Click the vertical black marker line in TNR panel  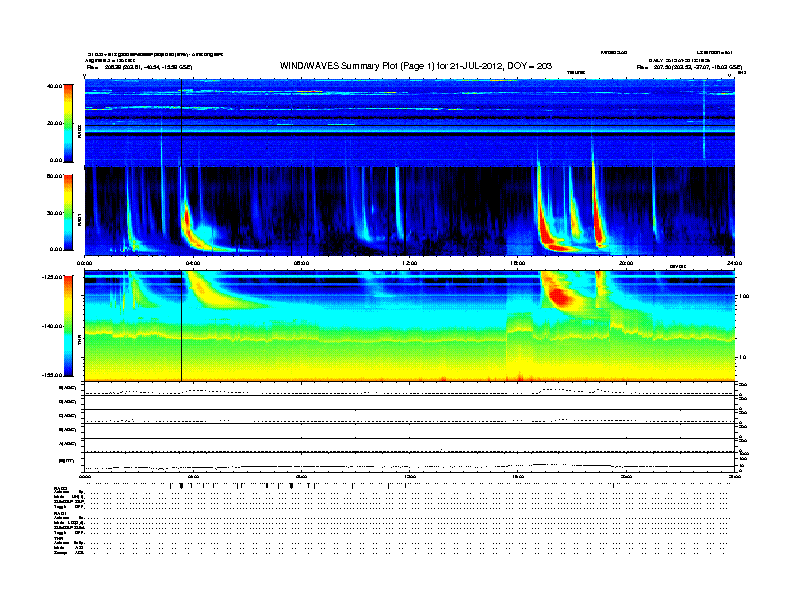tap(181, 326)
